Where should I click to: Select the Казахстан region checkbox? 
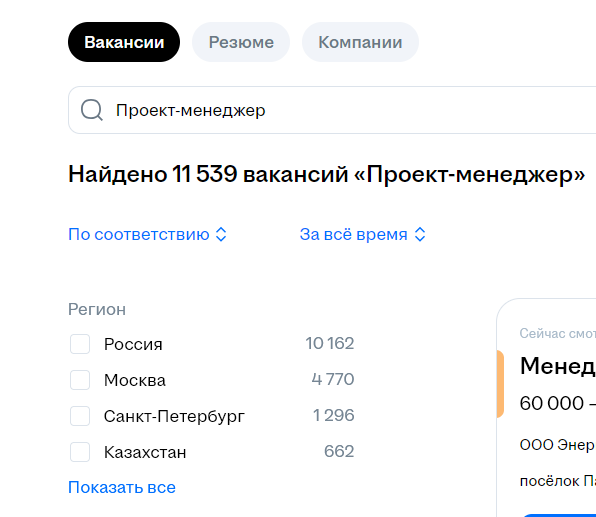click(x=80, y=452)
